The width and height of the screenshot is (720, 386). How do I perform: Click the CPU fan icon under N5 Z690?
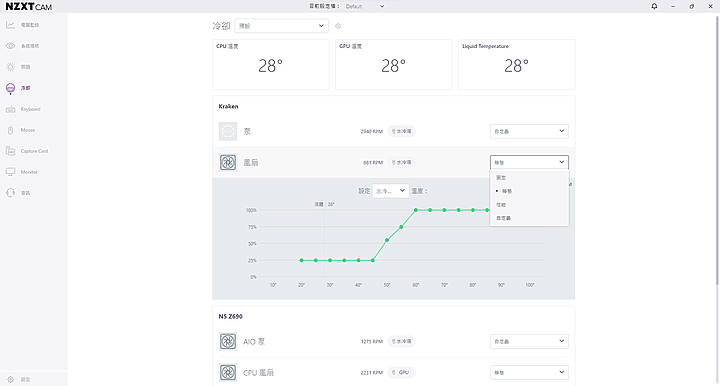pyautogui.click(x=228, y=373)
